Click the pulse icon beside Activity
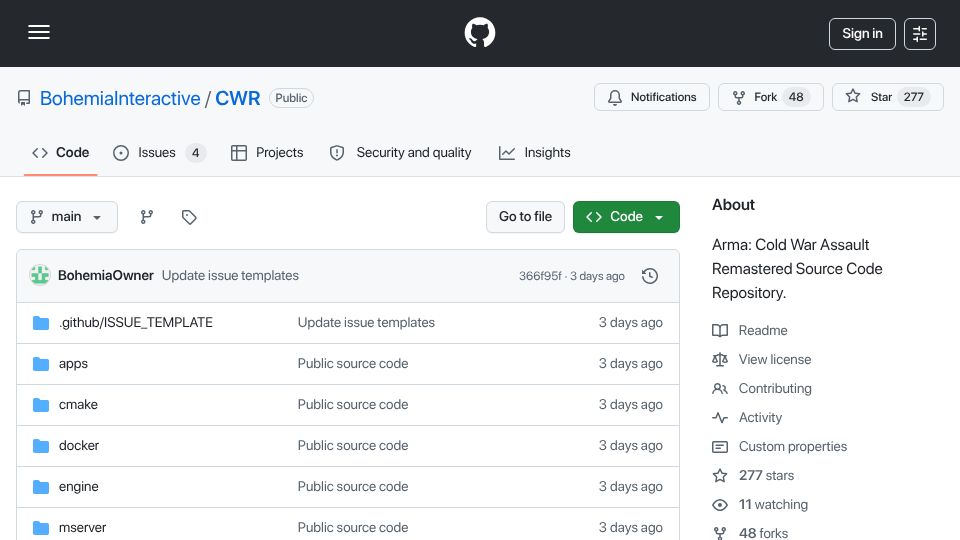The image size is (960, 540). pos(720,418)
